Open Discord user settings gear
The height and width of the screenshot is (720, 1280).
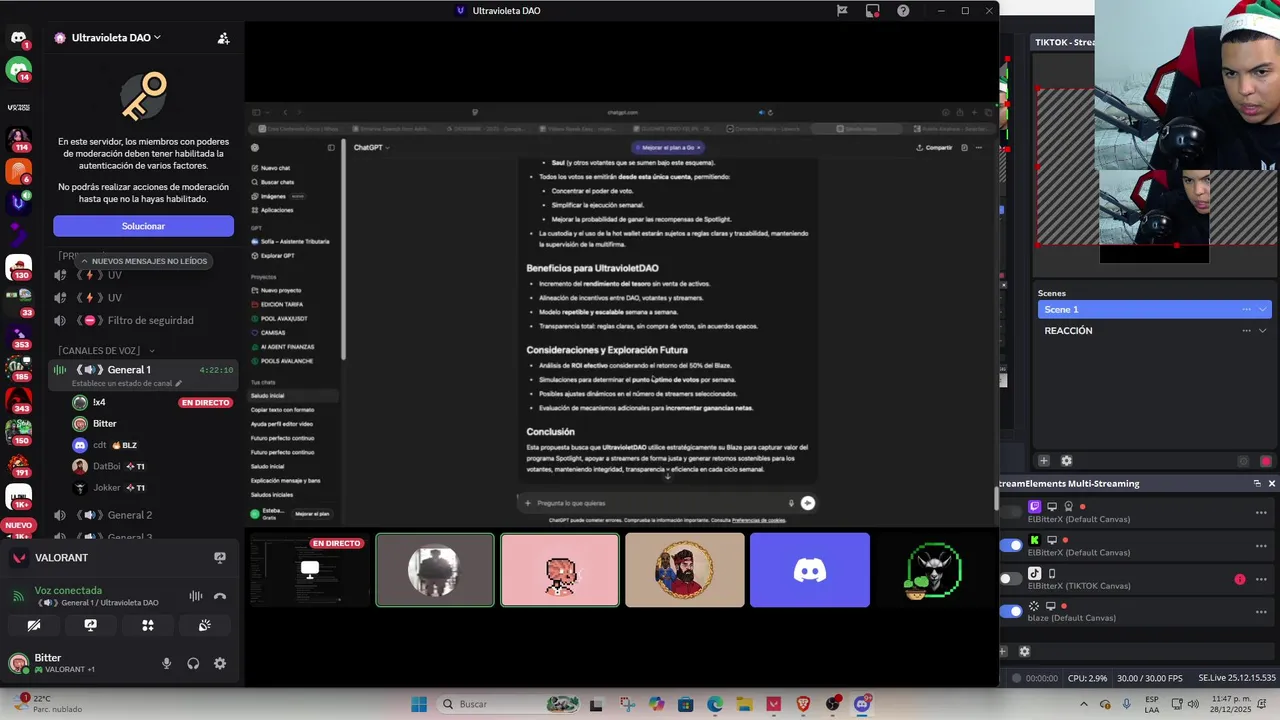point(220,663)
